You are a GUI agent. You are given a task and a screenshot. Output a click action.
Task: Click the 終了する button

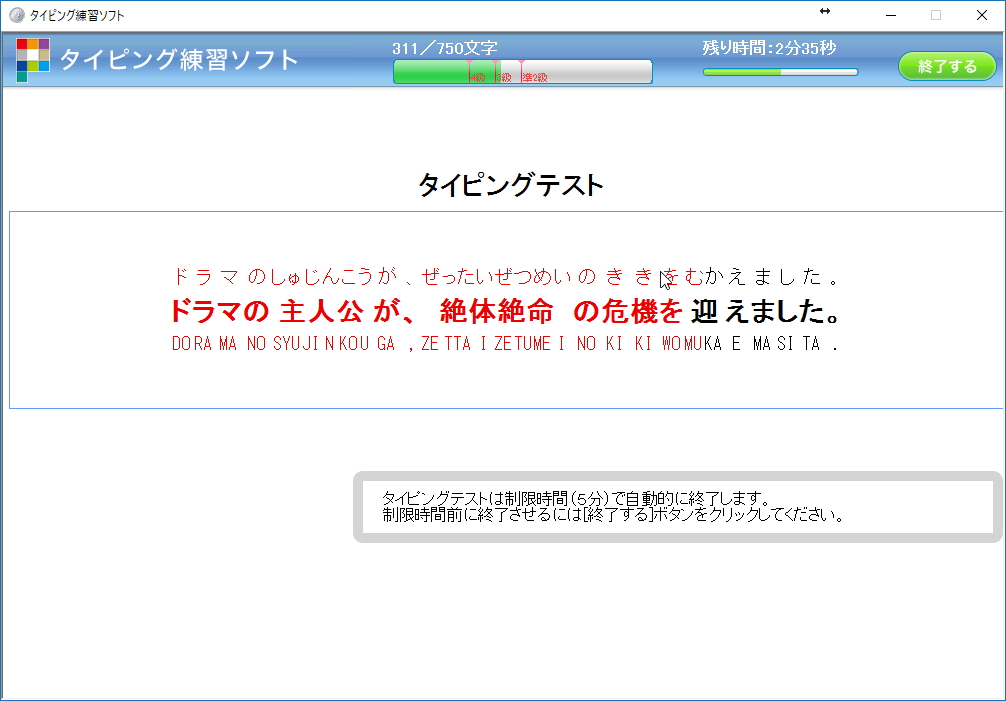946,65
